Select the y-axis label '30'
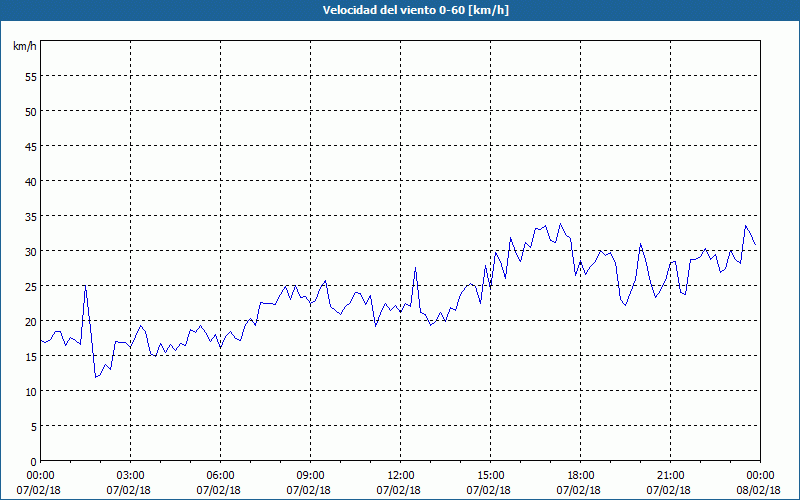 coord(31,252)
